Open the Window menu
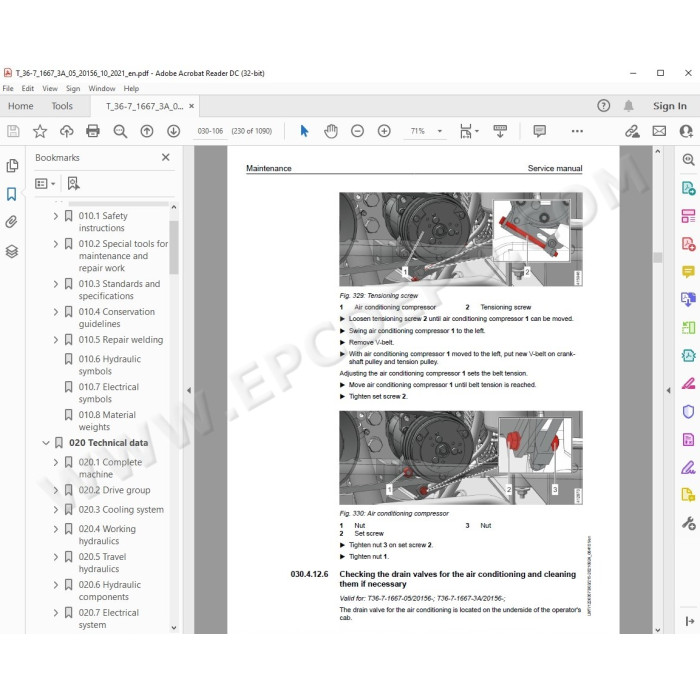 click(102, 88)
